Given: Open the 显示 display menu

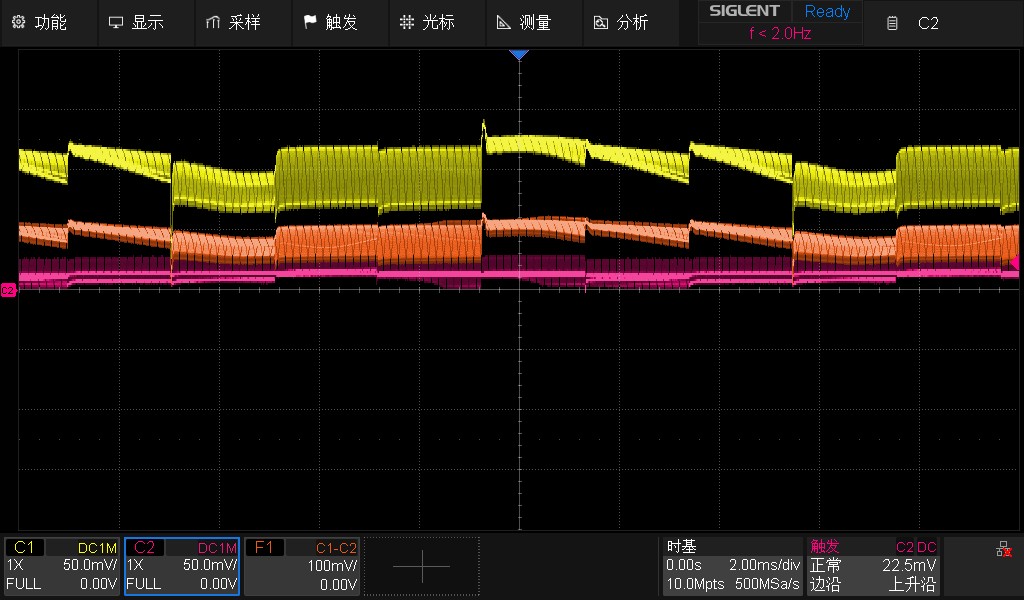Looking at the screenshot, I should point(136,22).
